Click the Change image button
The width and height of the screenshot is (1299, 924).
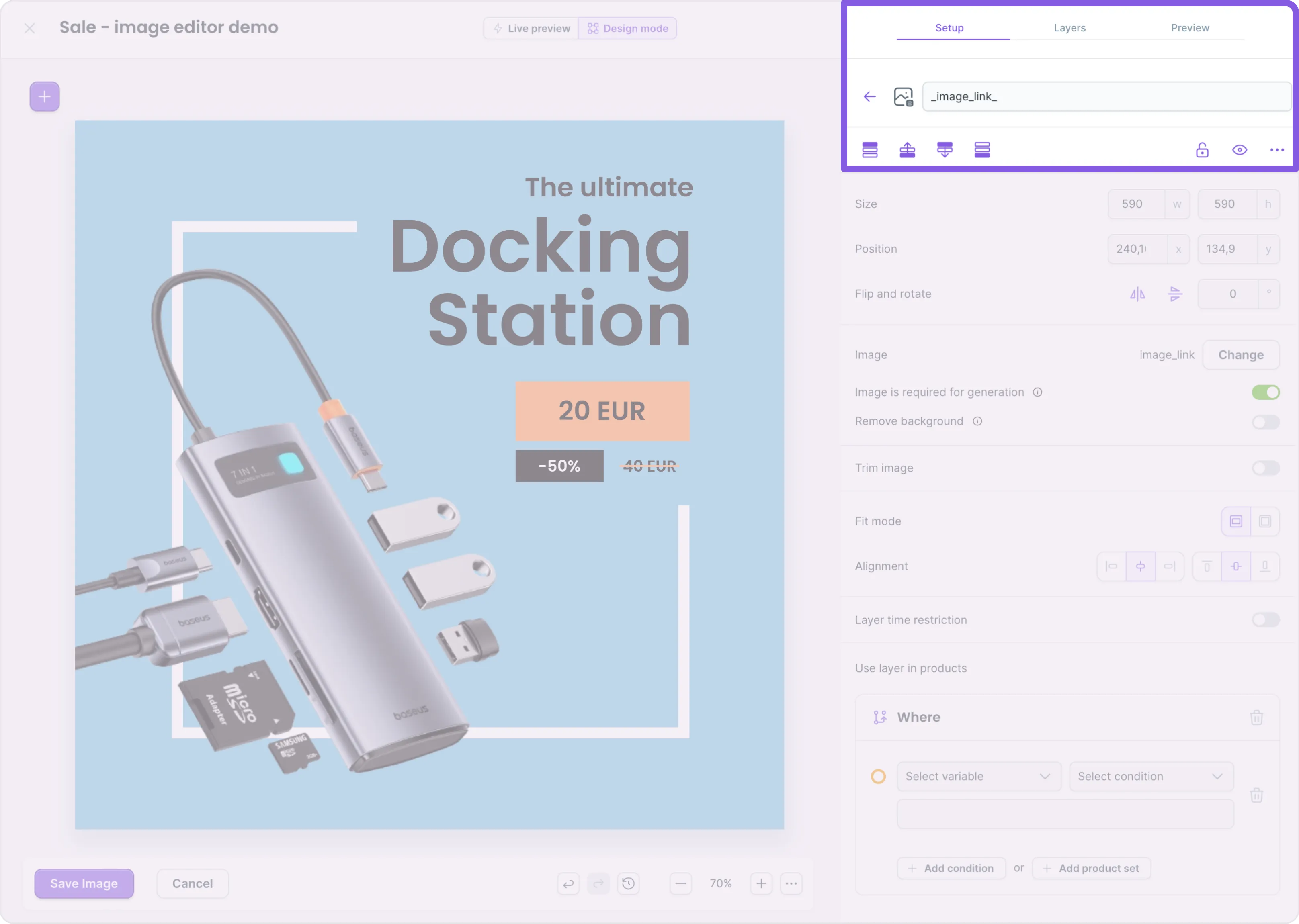tap(1241, 355)
